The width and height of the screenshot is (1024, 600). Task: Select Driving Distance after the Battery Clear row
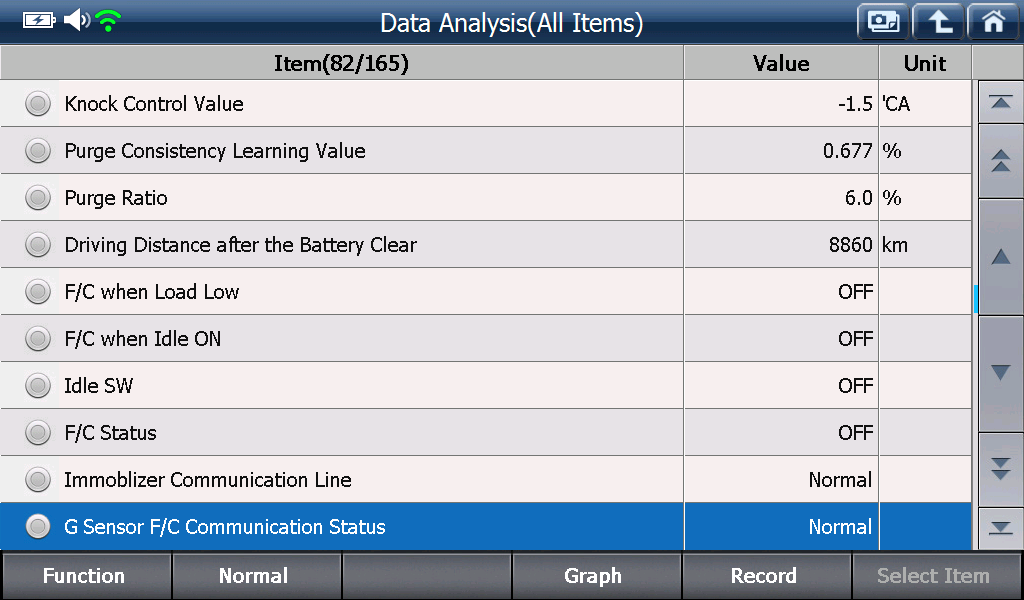coord(486,245)
